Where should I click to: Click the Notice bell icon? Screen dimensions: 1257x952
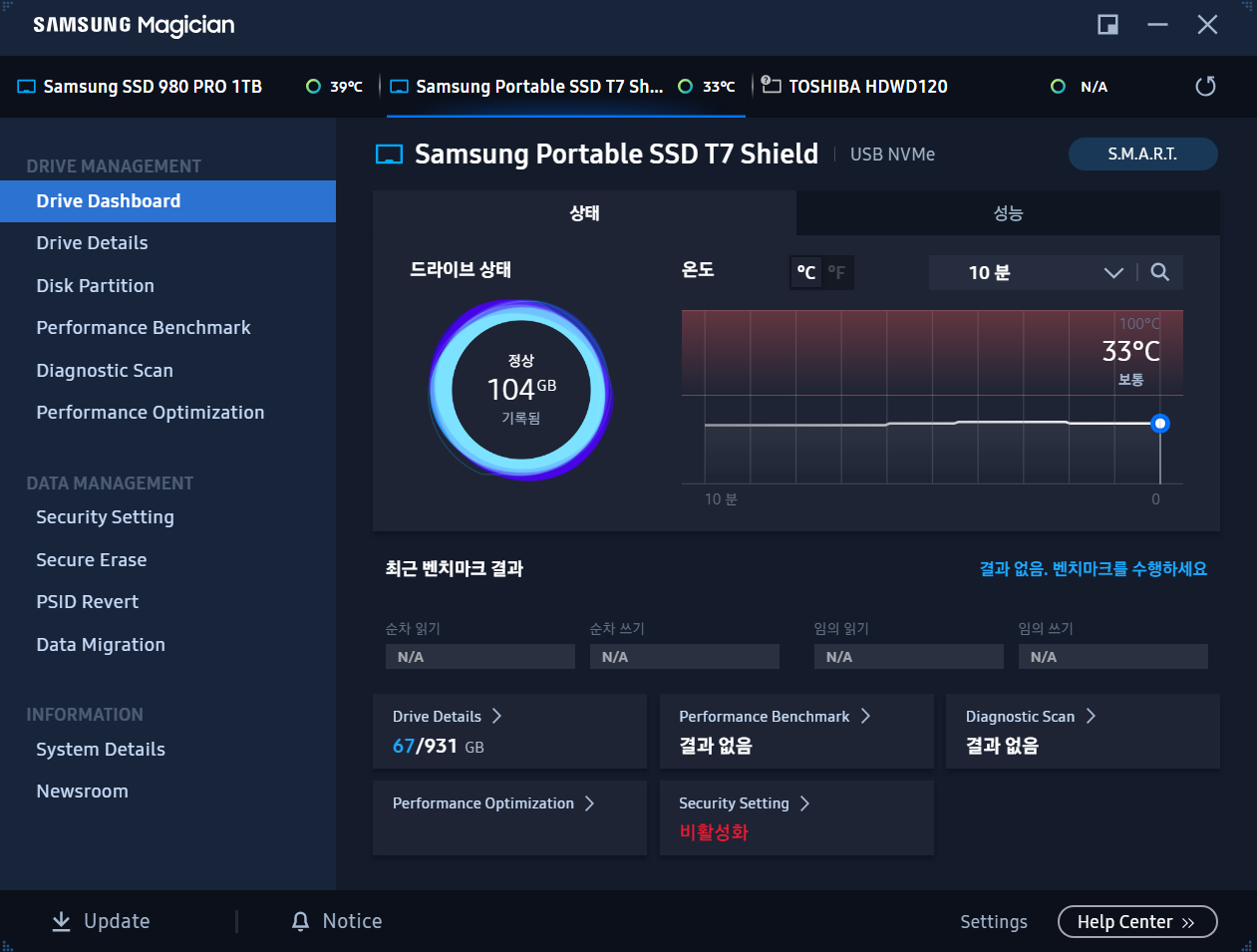click(300, 921)
